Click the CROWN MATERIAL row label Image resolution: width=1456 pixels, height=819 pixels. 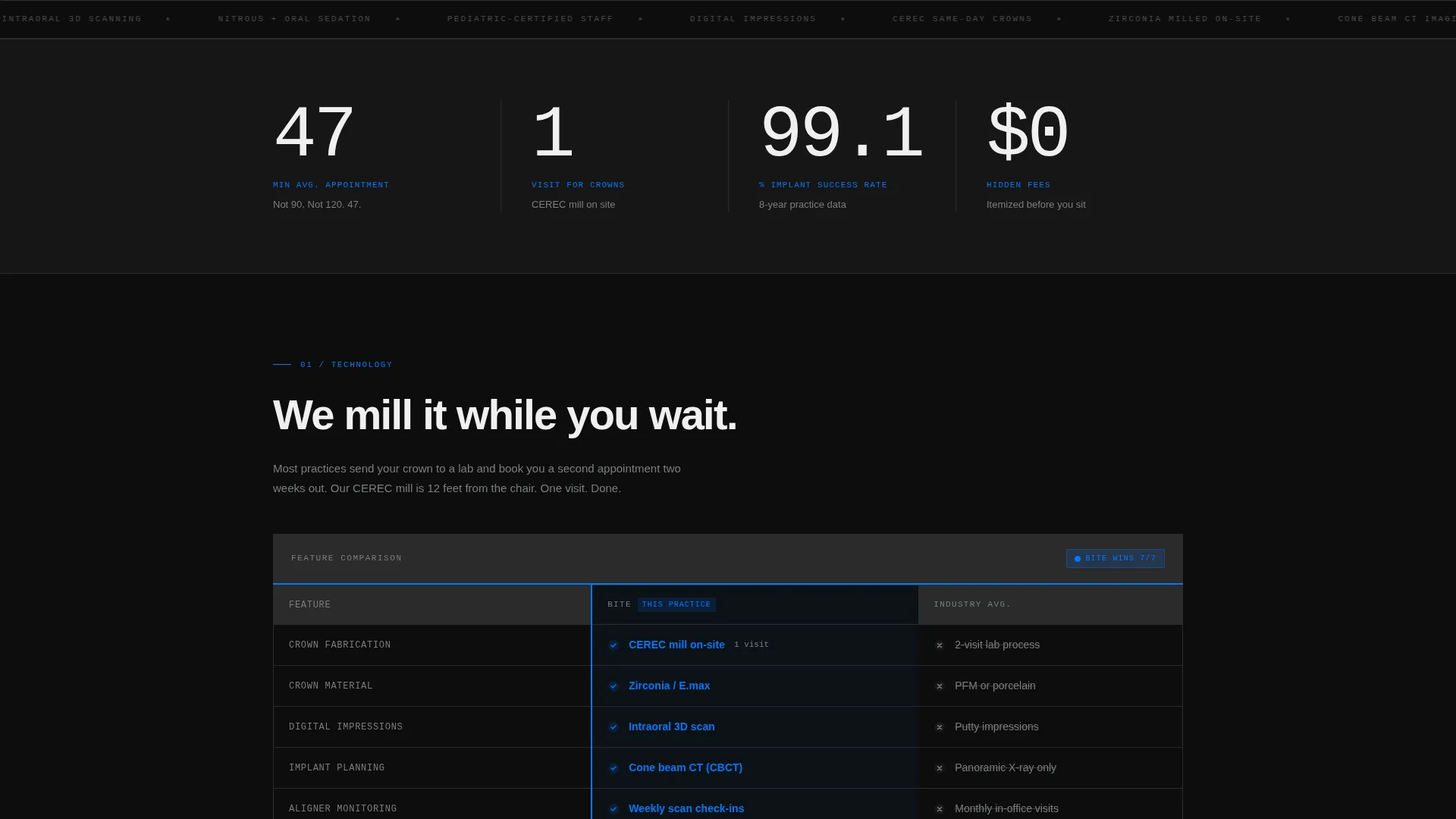pos(331,686)
